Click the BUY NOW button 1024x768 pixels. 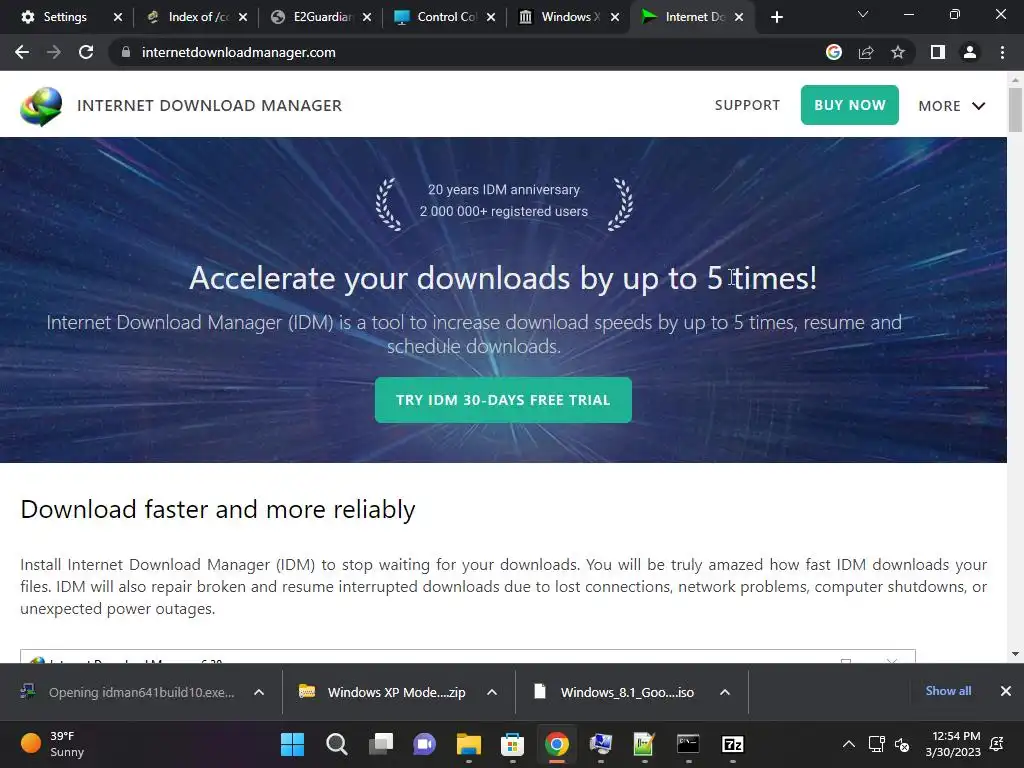coord(850,105)
